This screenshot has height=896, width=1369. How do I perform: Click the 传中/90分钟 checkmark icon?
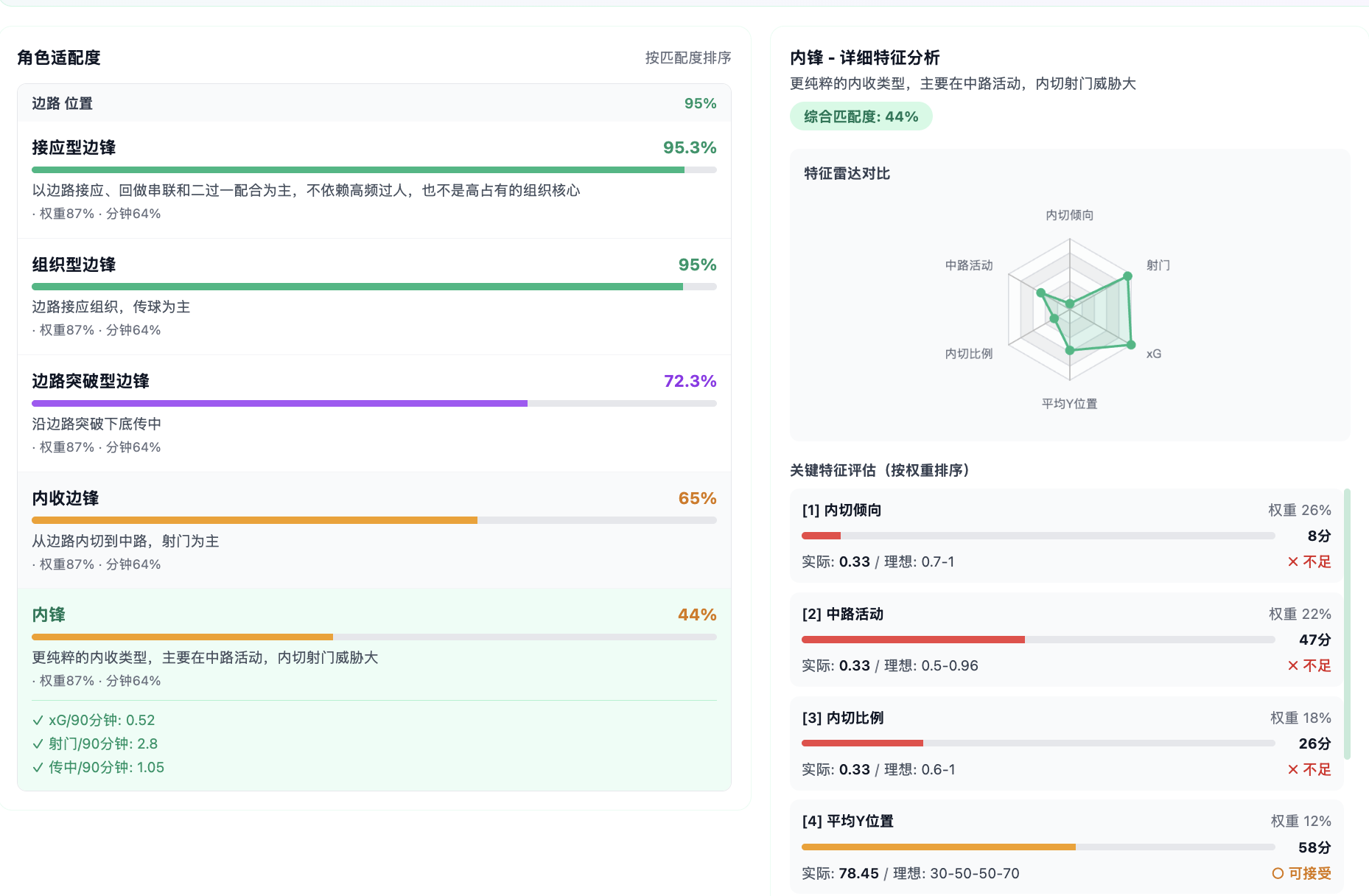point(38,768)
